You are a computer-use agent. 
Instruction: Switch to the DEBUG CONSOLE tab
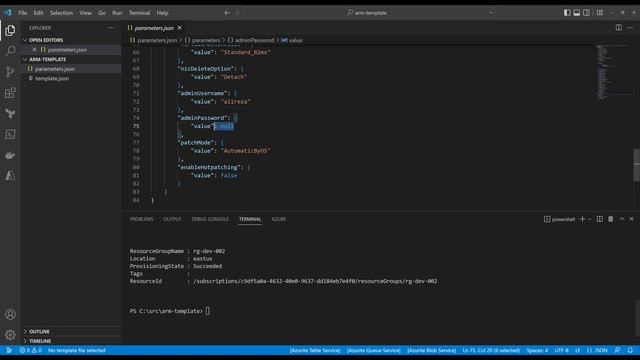click(x=210, y=219)
